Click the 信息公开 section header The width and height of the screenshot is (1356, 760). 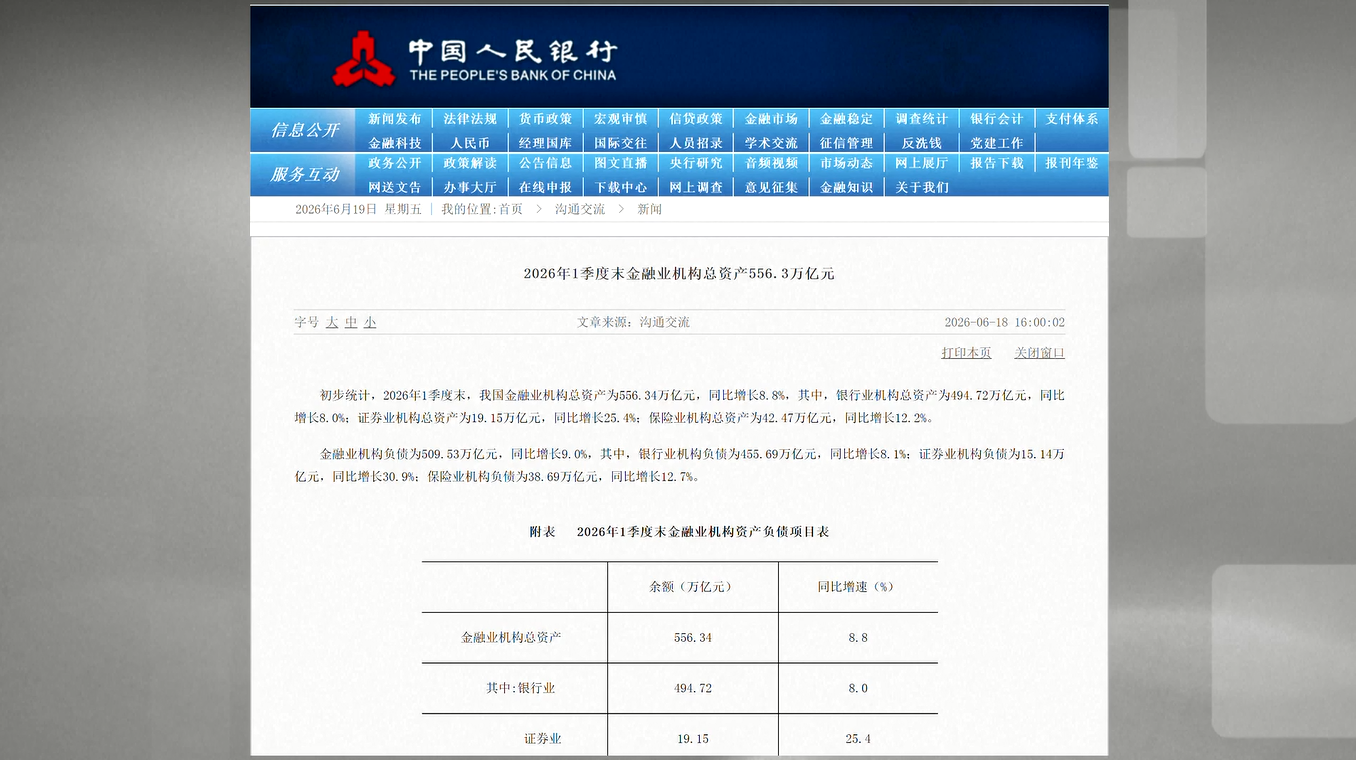(x=304, y=130)
